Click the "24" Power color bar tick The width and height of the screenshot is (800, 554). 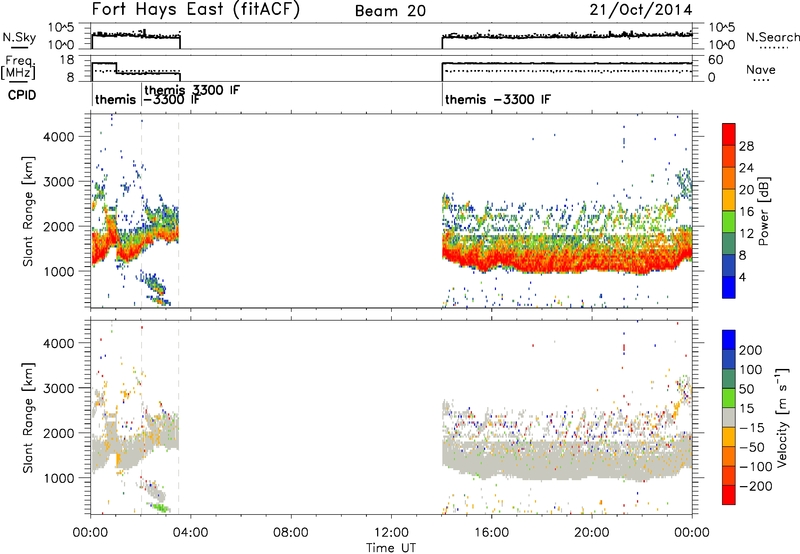click(746, 168)
